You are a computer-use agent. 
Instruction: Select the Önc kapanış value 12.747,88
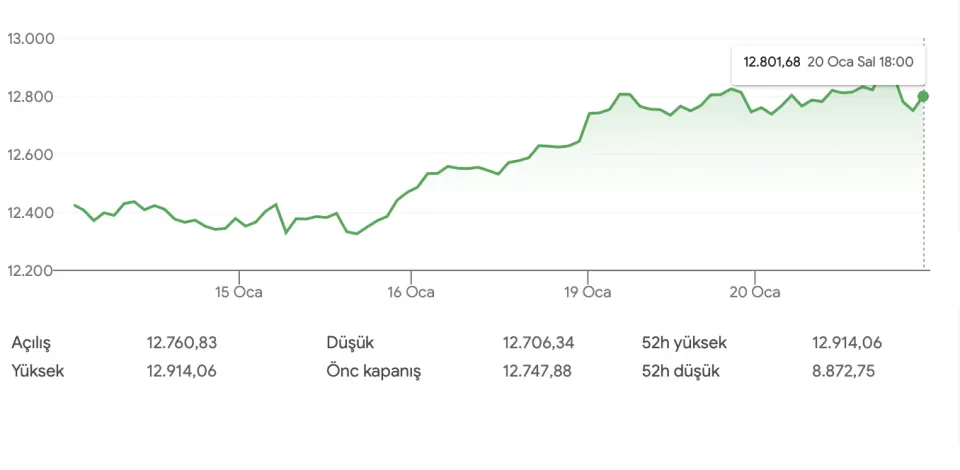[538, 371]
